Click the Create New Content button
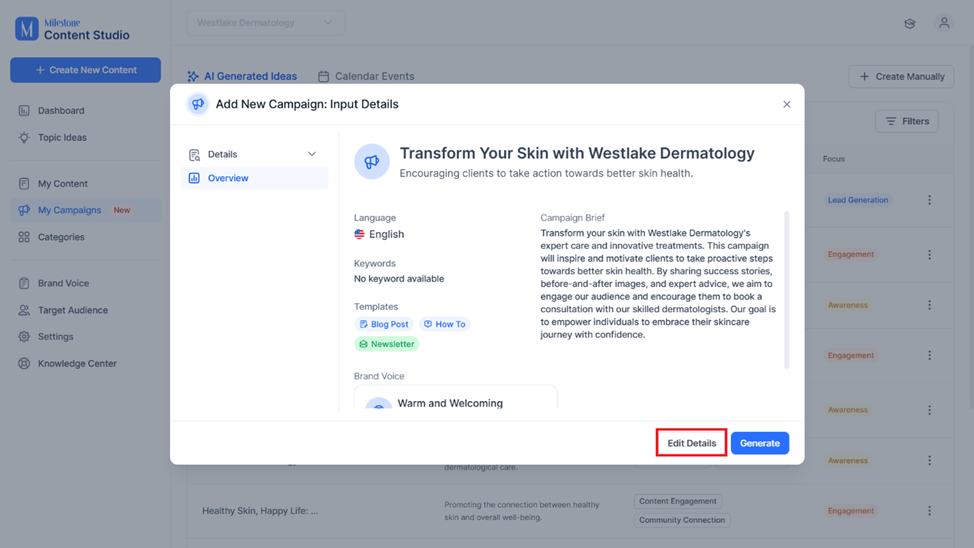Viewport: 974px width, 548px height. [x=86, y=70]
